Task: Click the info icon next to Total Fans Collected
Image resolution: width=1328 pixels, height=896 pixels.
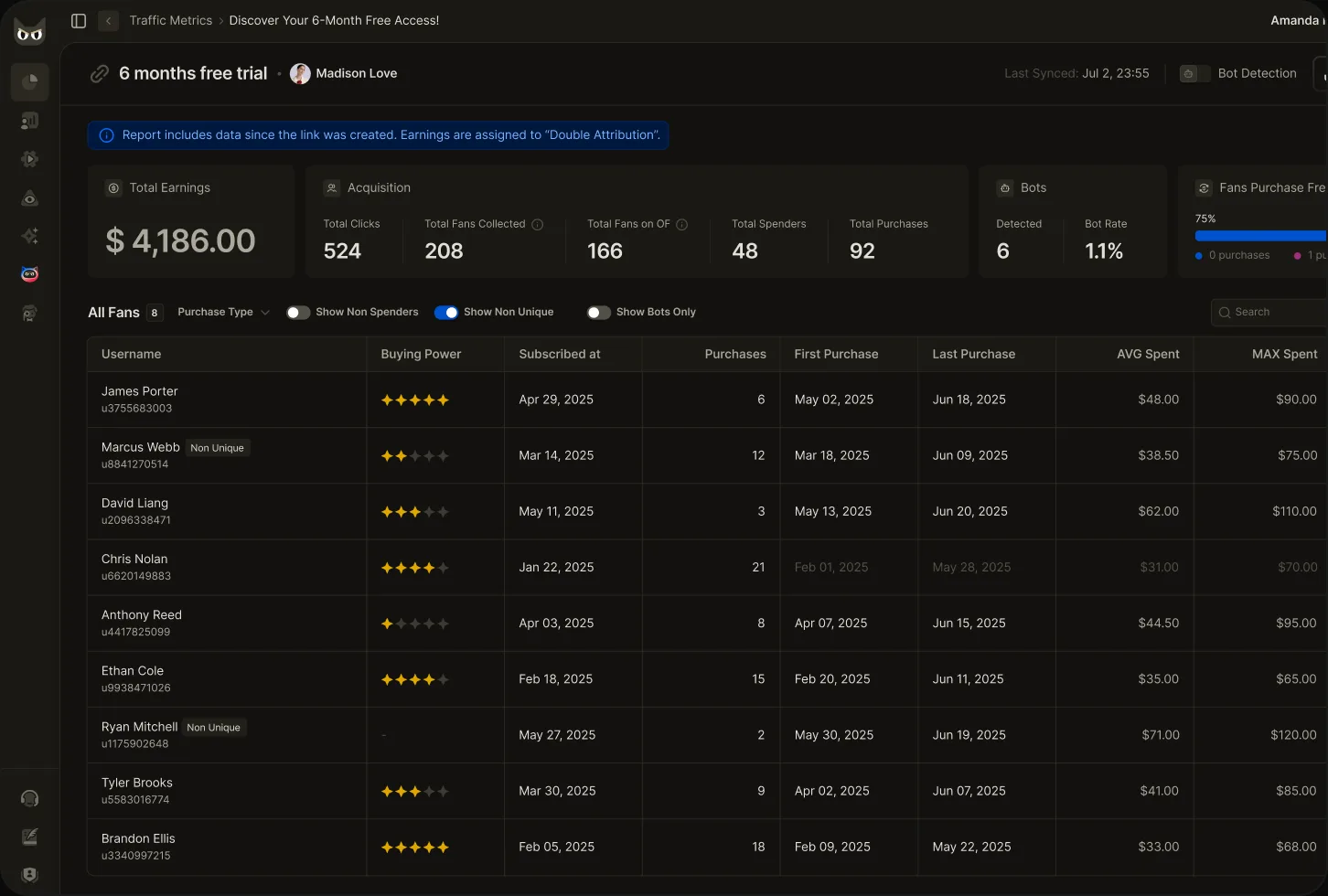Action: tap(538, 224)
